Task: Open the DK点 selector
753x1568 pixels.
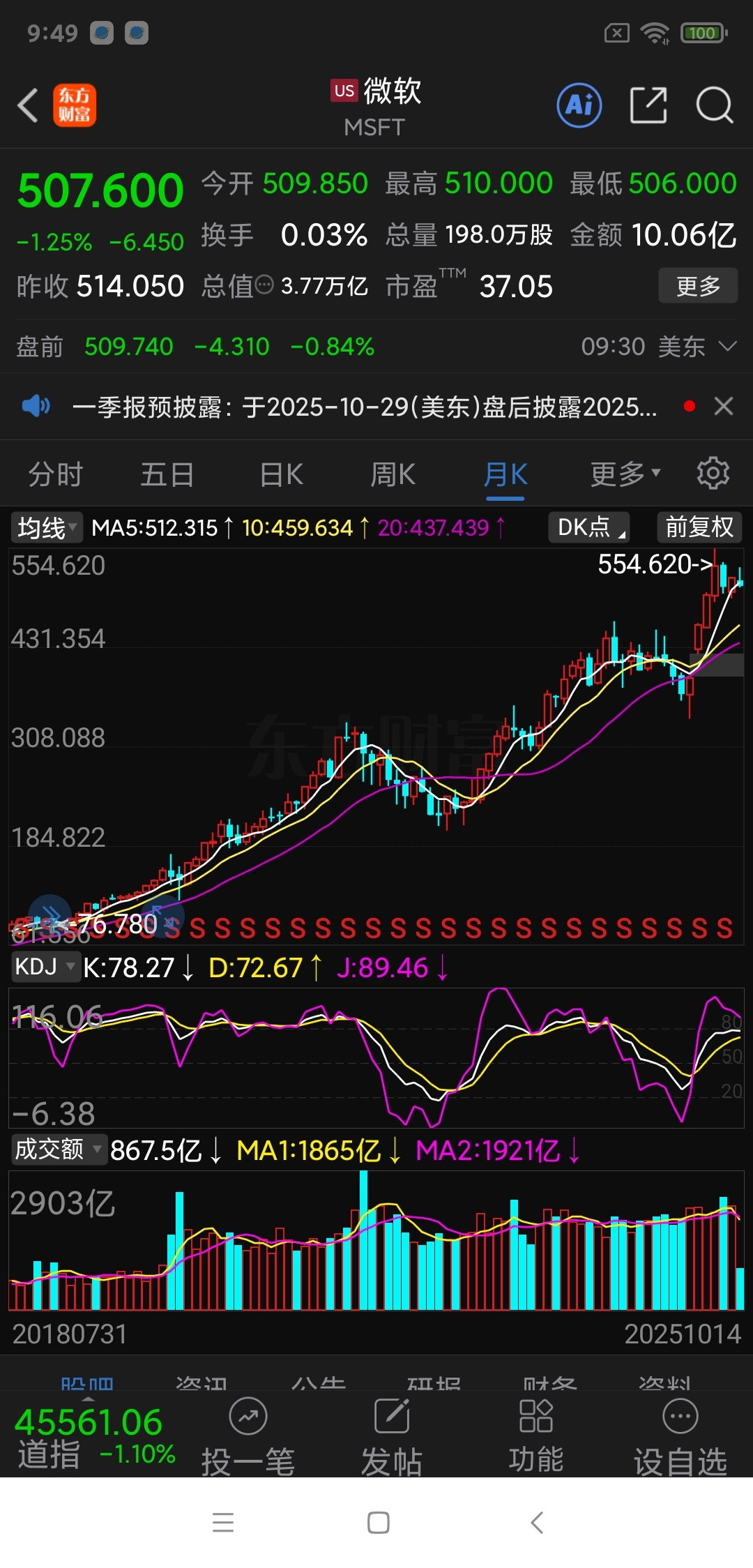Action: pos(589,527)
